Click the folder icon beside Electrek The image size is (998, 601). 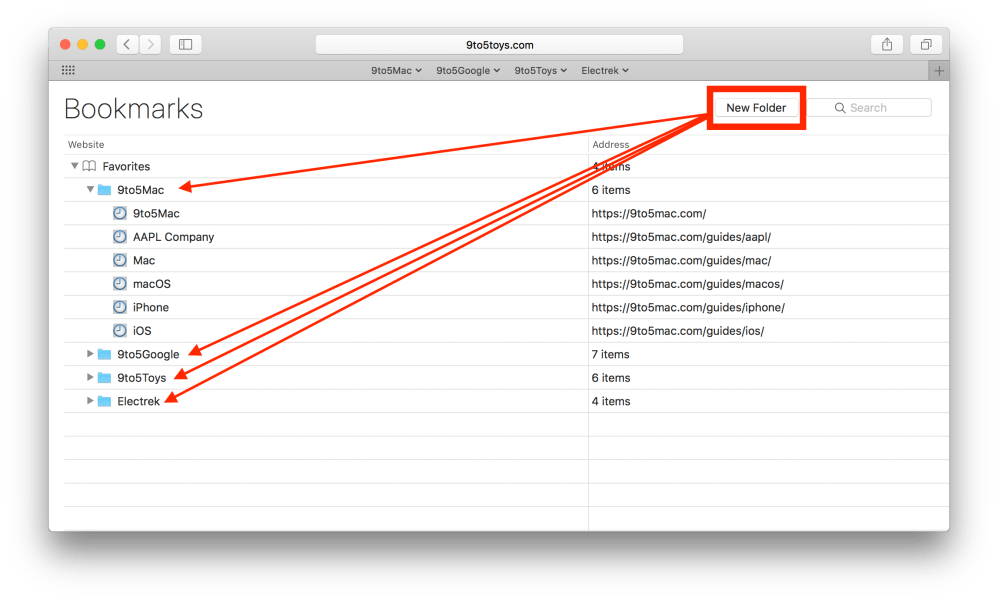coord(106,401)
